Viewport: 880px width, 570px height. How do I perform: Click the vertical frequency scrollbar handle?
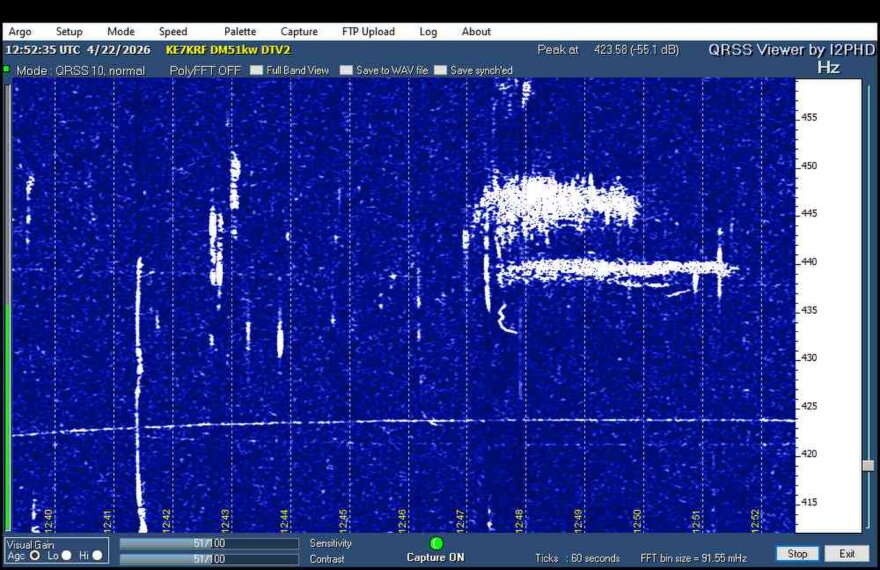click(868, 465)
